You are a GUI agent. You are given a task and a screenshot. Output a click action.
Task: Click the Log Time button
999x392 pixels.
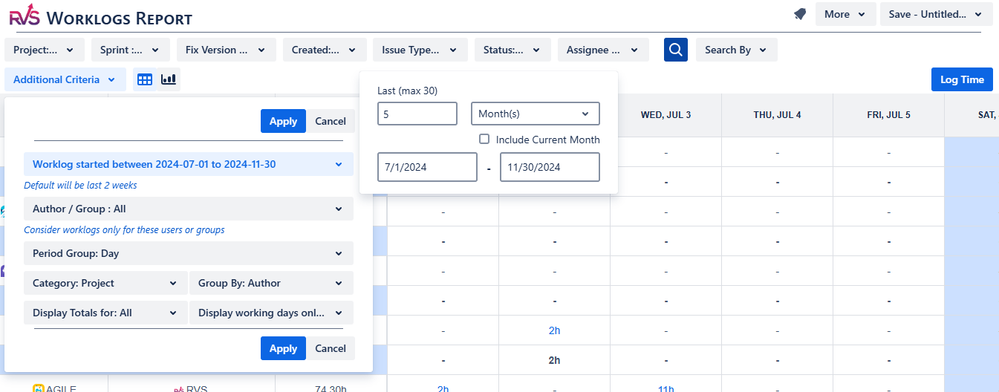962,80
